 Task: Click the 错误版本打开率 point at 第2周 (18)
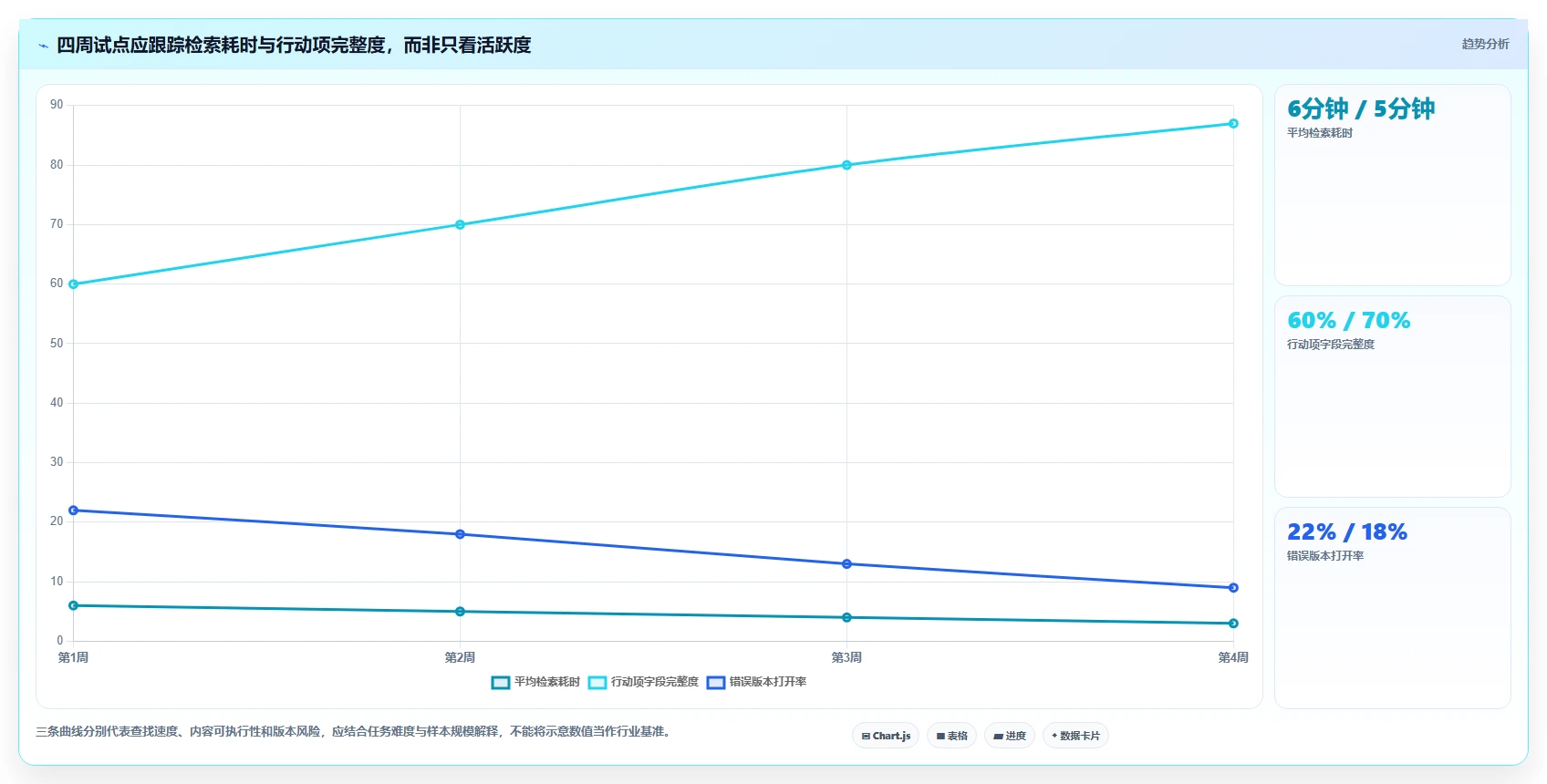tap(460, 534)
